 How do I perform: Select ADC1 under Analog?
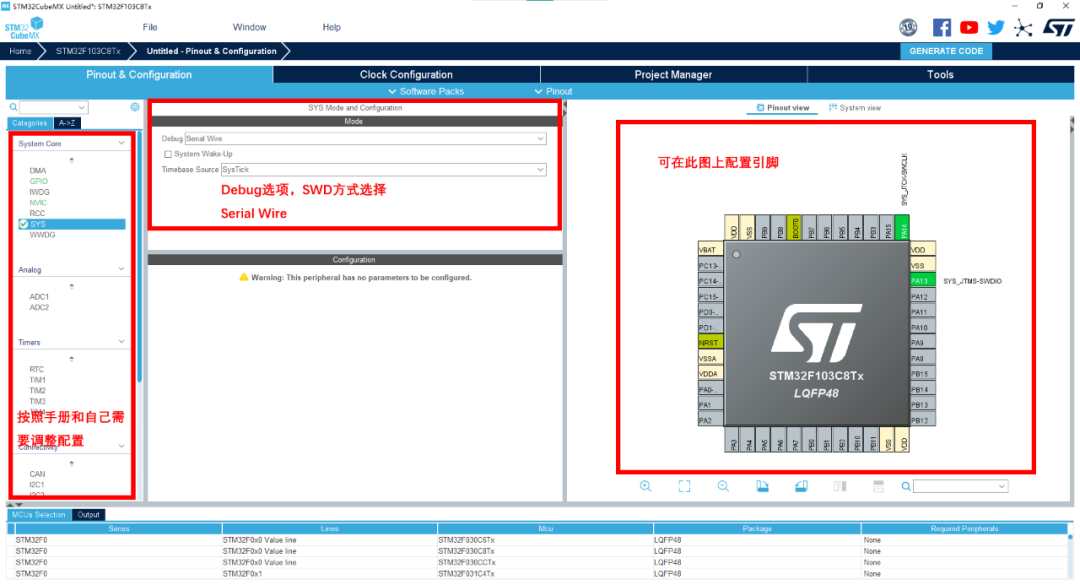pos(39,297)
